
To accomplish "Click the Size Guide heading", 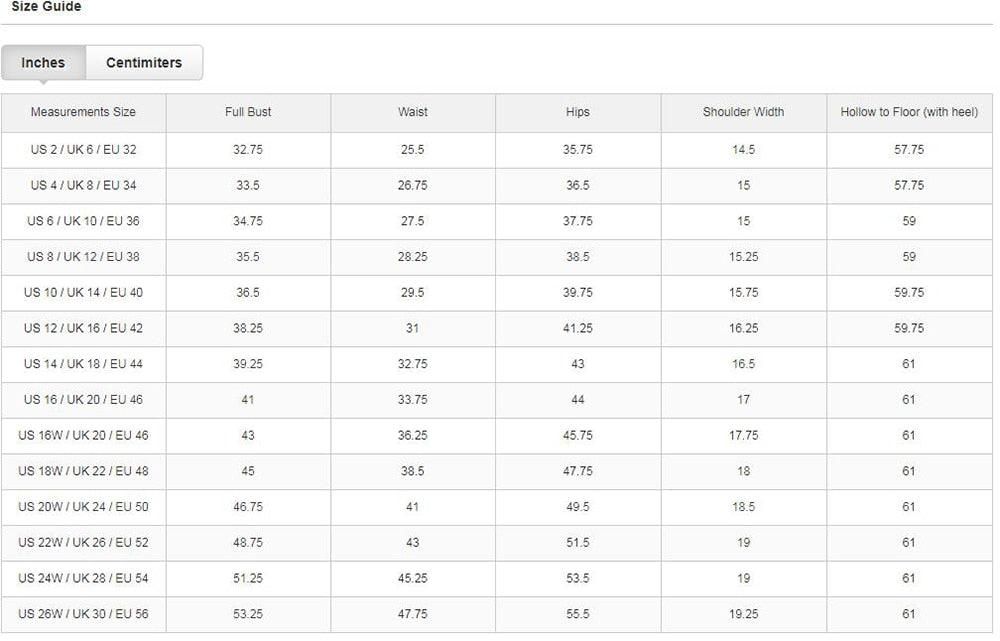I will tap(46, 7).
